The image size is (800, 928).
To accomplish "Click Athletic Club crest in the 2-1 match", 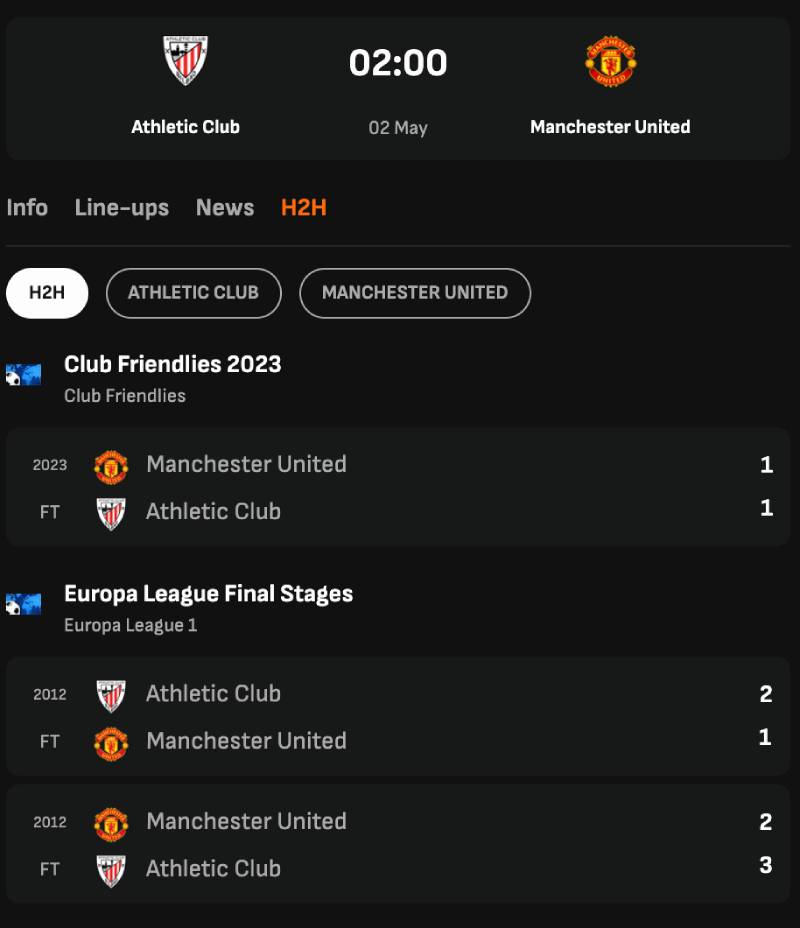I will (x=111, y=695).
